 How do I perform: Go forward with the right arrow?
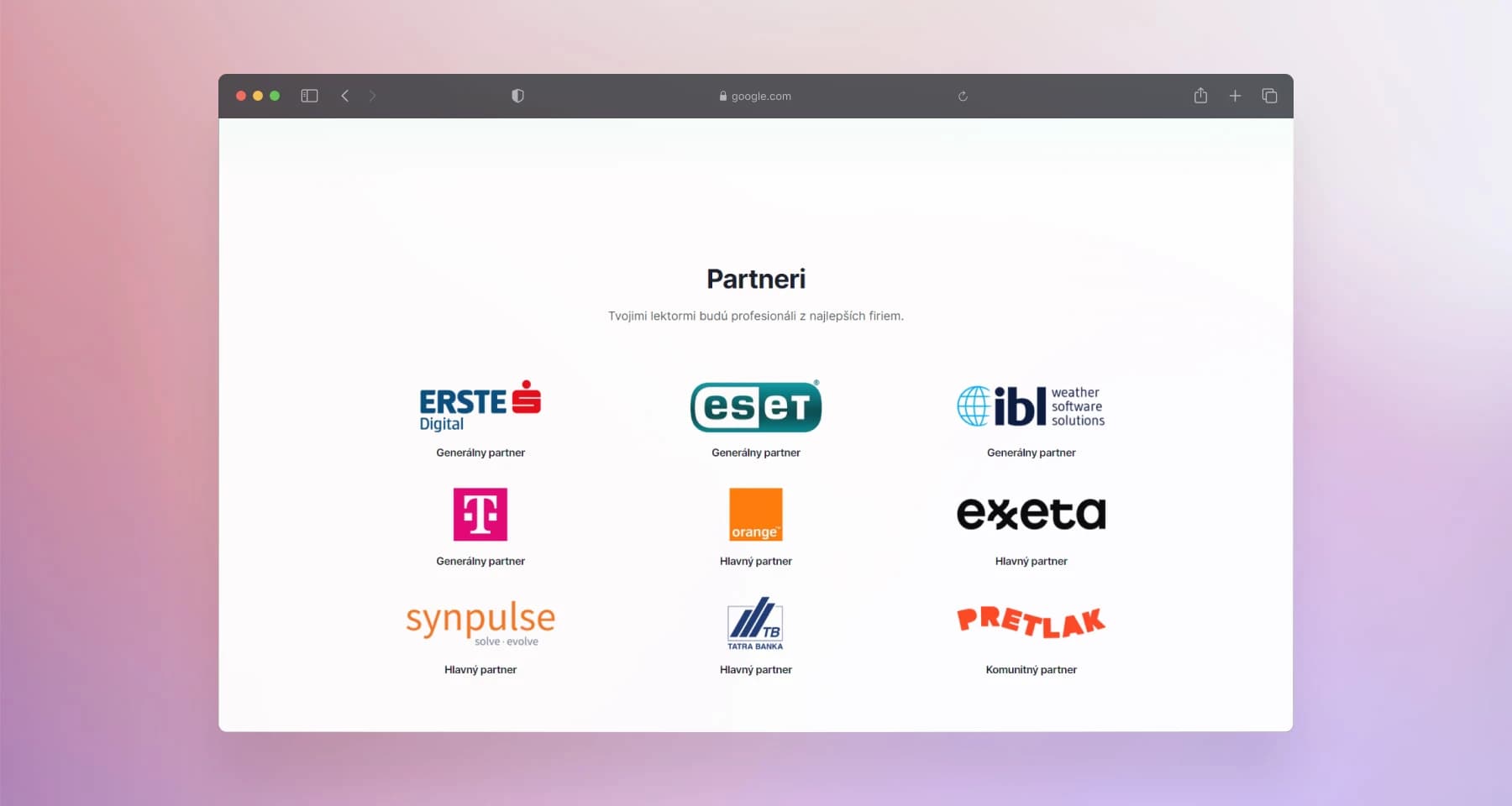point(372,96)
